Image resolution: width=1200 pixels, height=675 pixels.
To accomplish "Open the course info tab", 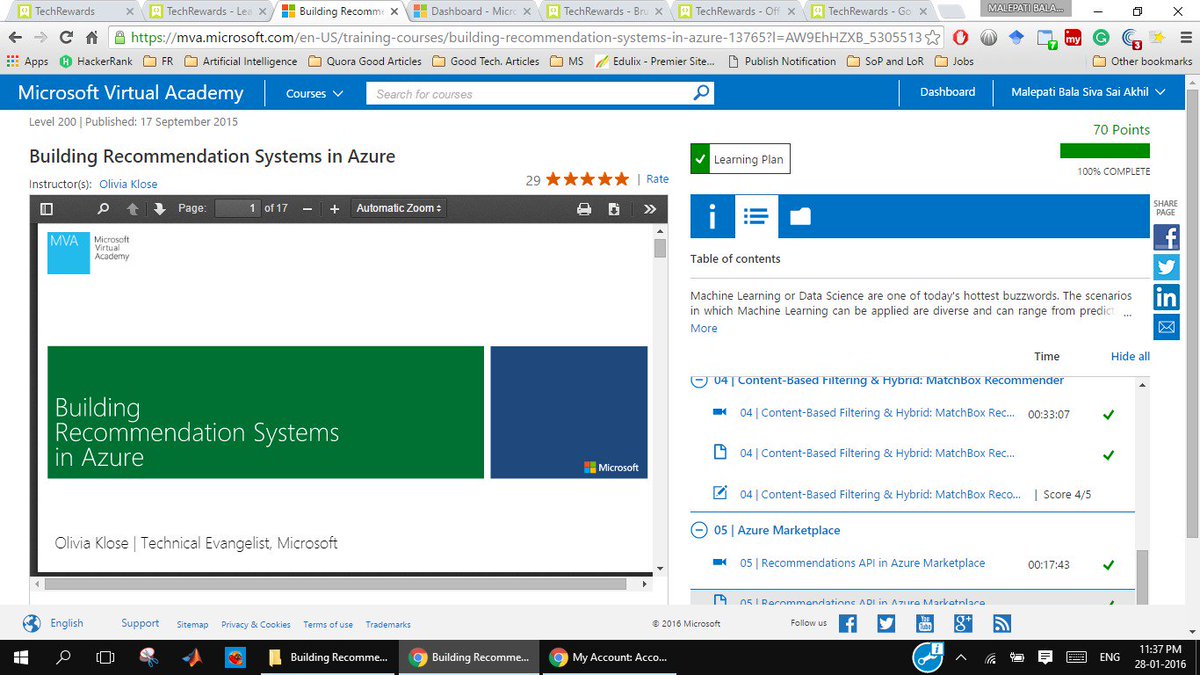I will [x=712, y=216].
